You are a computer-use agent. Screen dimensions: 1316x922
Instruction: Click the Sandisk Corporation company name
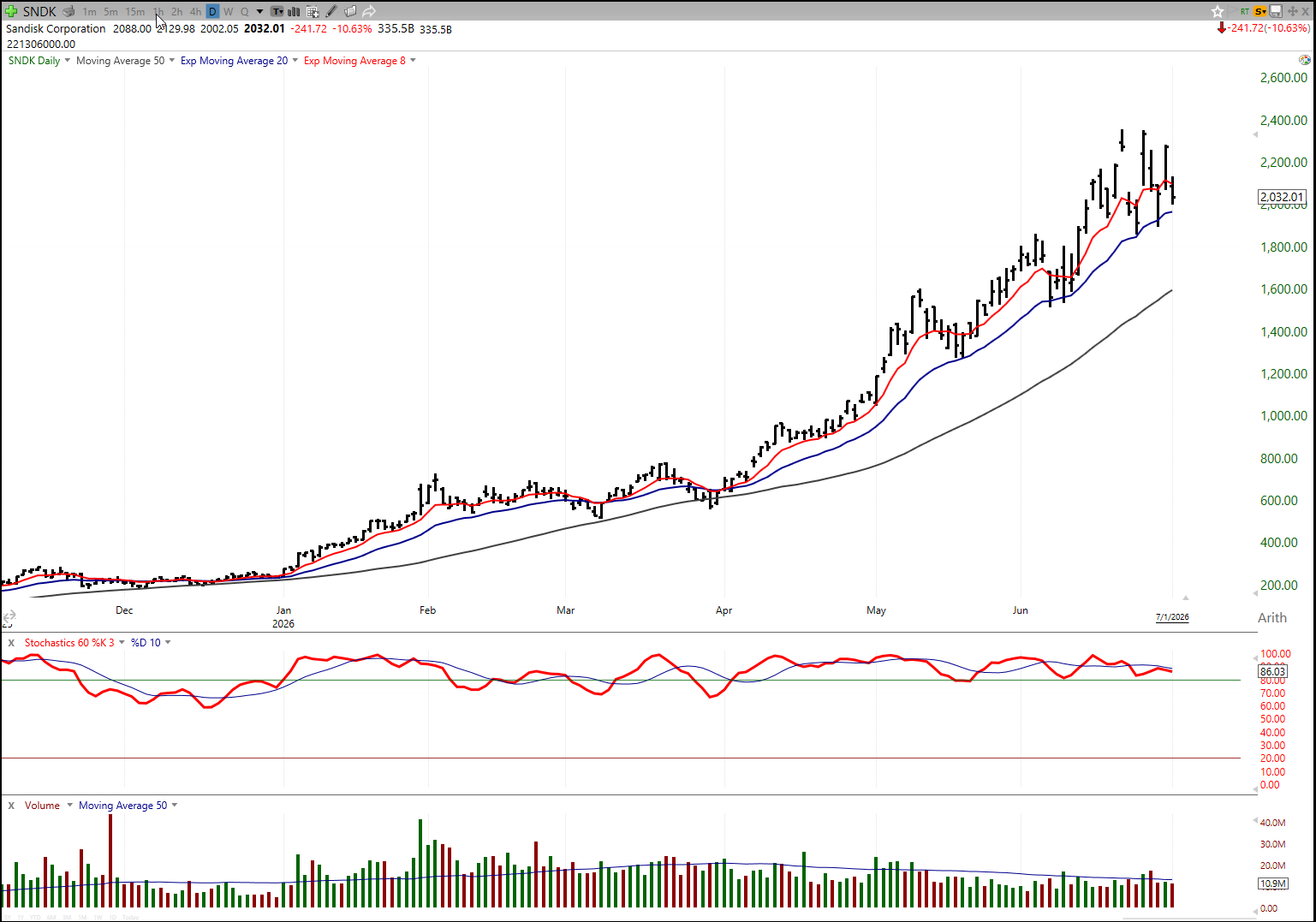(x=56, y=28)
